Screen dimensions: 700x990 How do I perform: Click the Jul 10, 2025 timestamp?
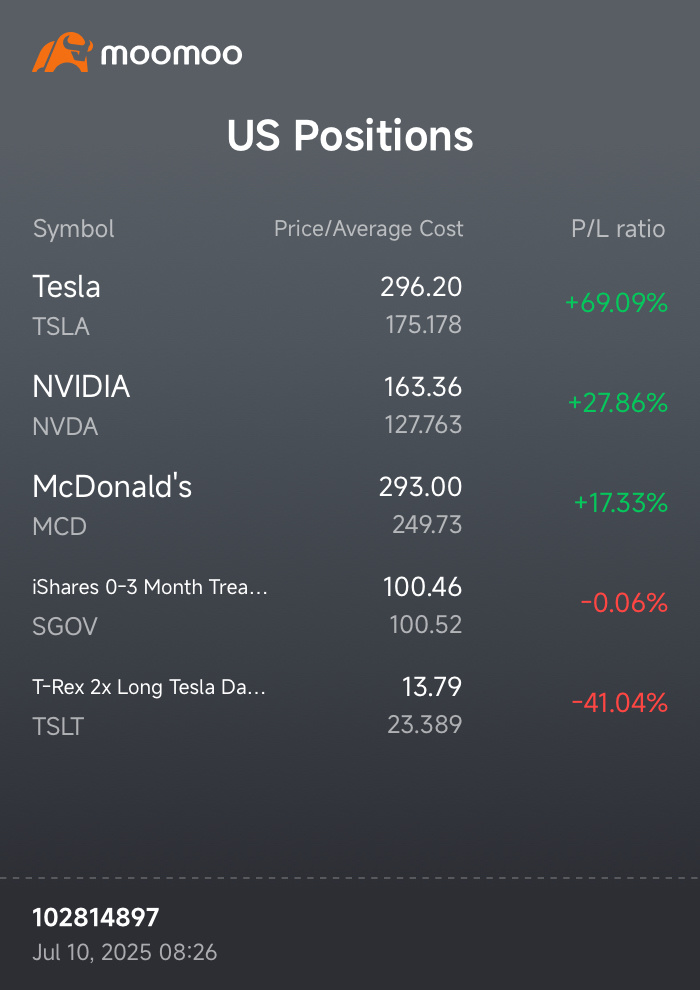tap(125, 951)
